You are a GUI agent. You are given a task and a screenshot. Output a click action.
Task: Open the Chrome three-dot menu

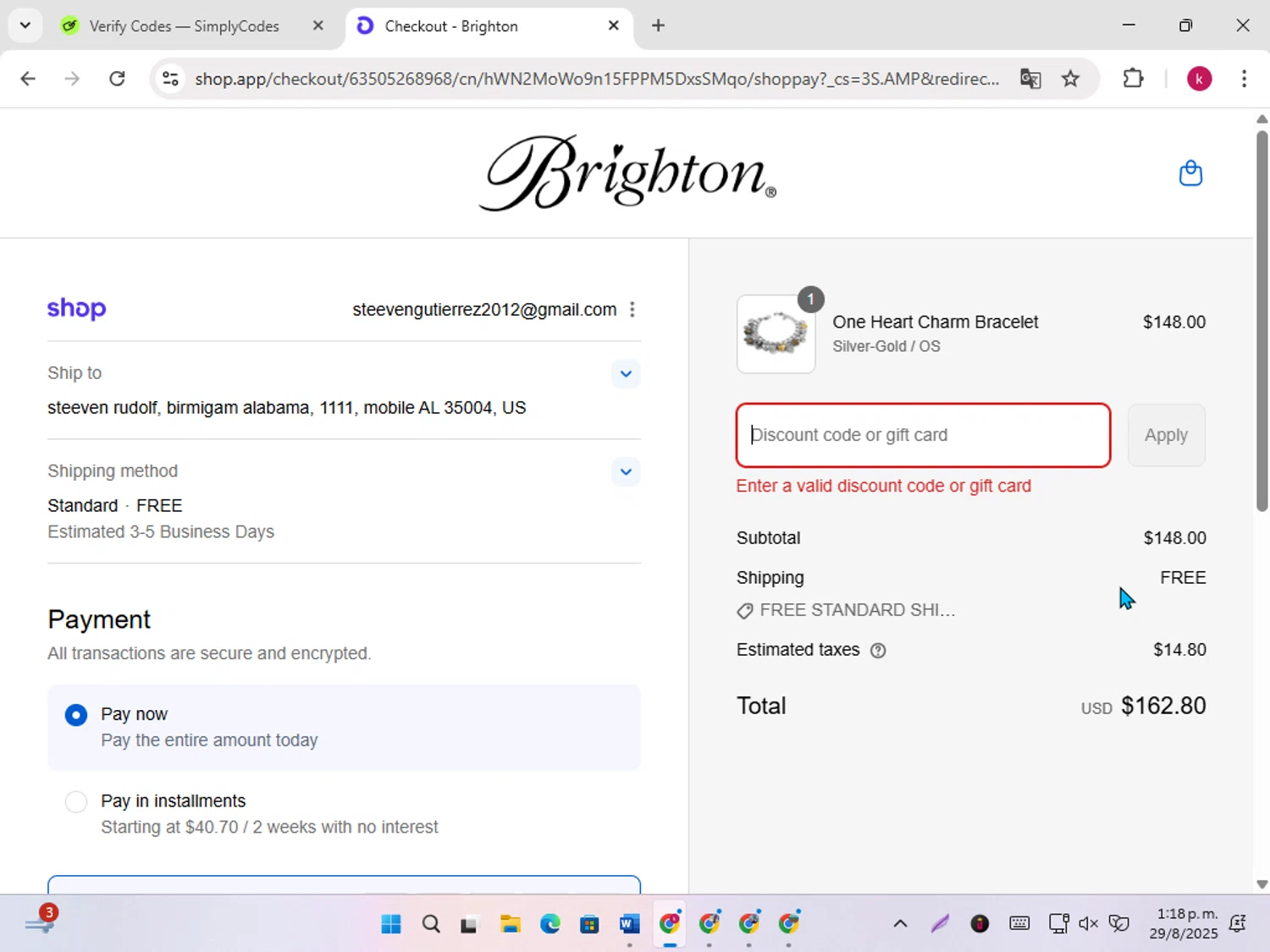(x=1244, y=79)
